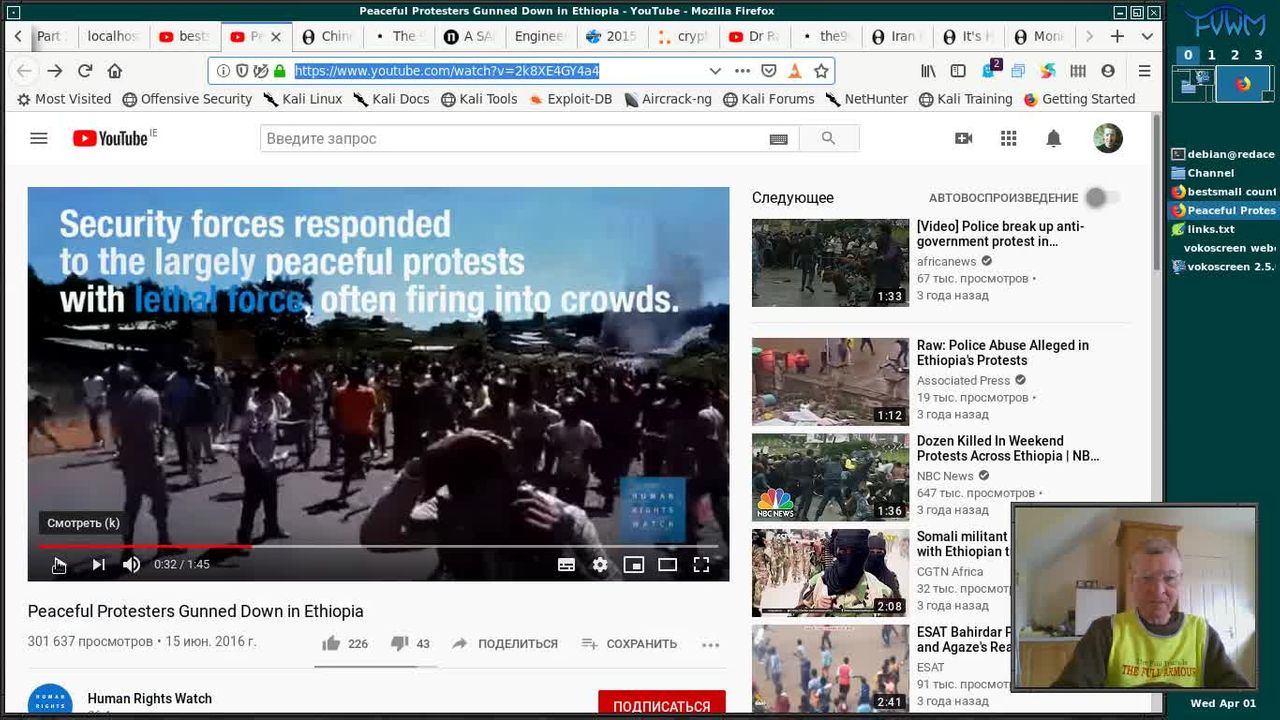Image resolution: width=1280 pixels, height=720 pixels.
Task: Click the red subscribe button
Action: coord(661,705)
